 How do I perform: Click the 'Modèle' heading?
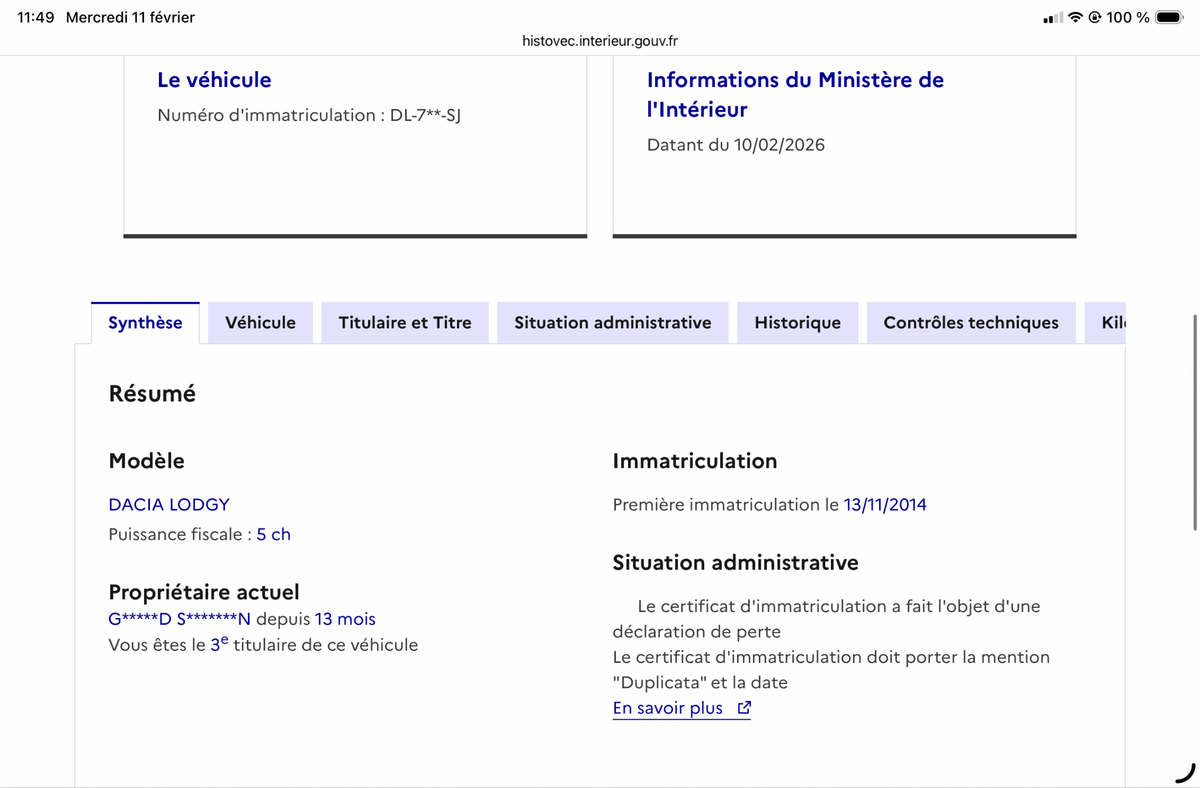click(146, 461)
